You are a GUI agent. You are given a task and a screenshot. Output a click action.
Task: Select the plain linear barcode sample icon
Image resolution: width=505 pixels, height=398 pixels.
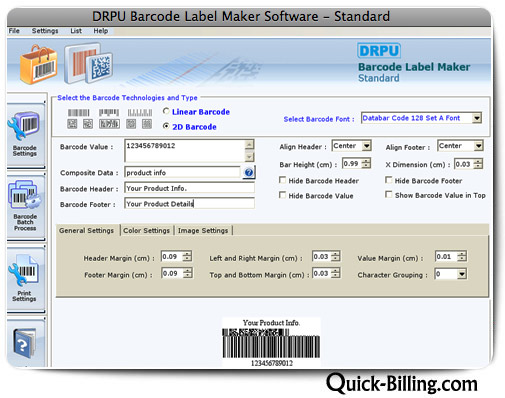click(79, 113)
